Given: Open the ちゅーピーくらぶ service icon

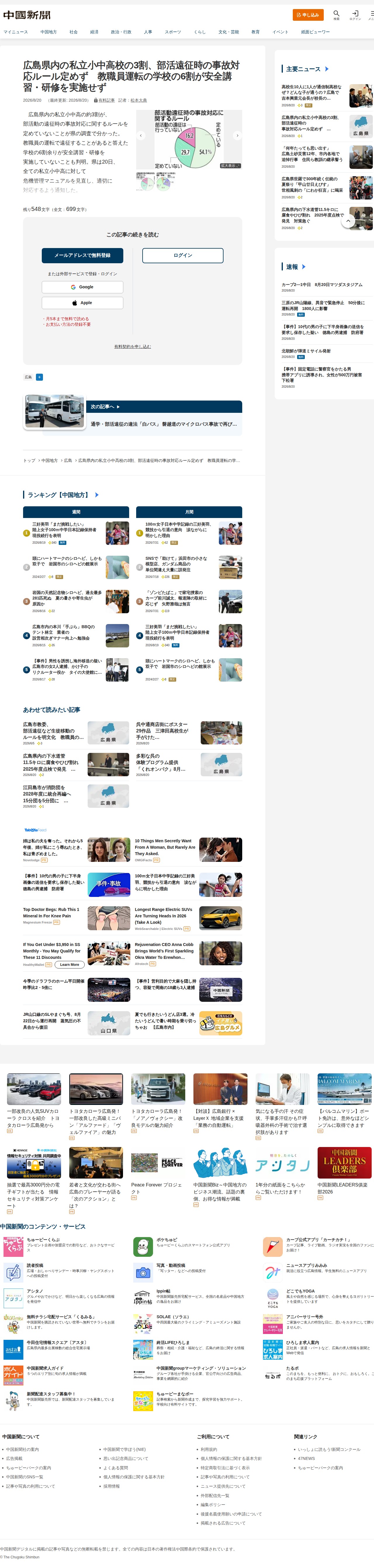Looking at the screenshot, I should click(13, 1246).
